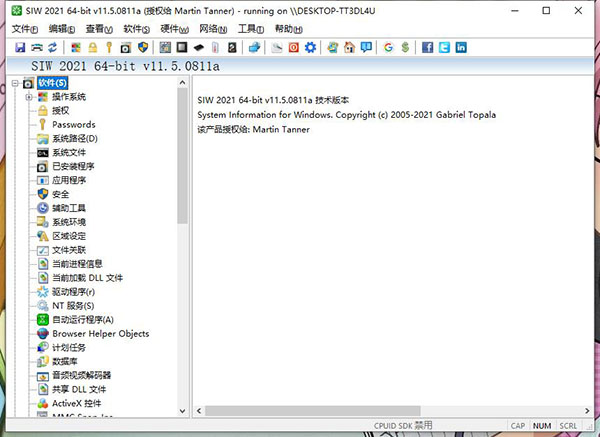Click the horizontal scrollbar right arrow

tap(587, 411)
